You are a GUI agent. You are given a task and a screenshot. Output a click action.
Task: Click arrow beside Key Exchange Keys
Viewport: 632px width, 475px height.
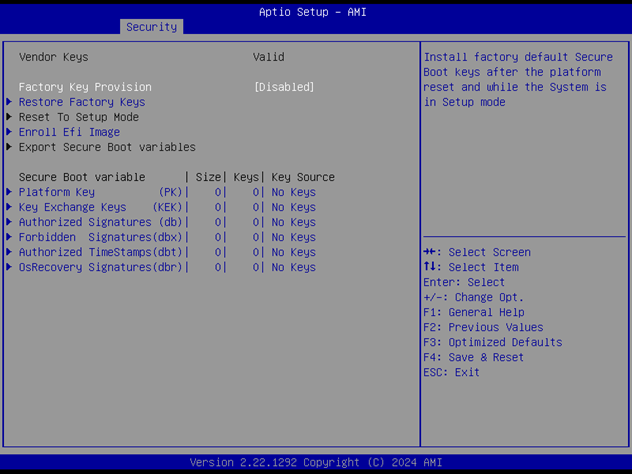pos(10,207)
